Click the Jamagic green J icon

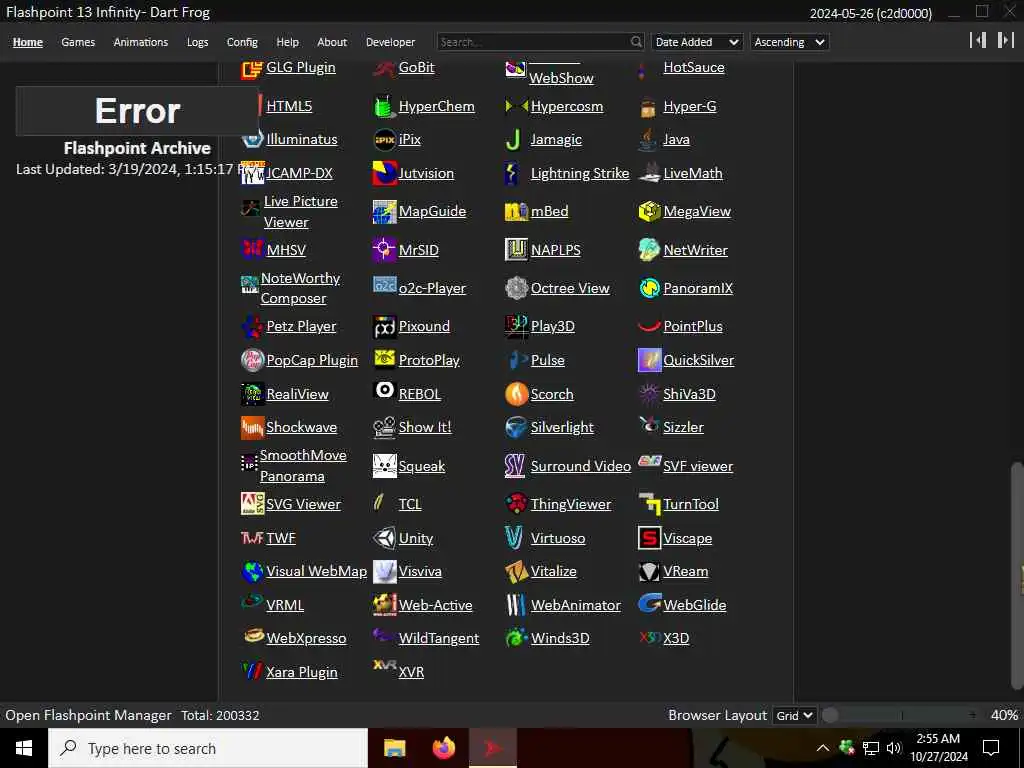(x=513, y=140)
